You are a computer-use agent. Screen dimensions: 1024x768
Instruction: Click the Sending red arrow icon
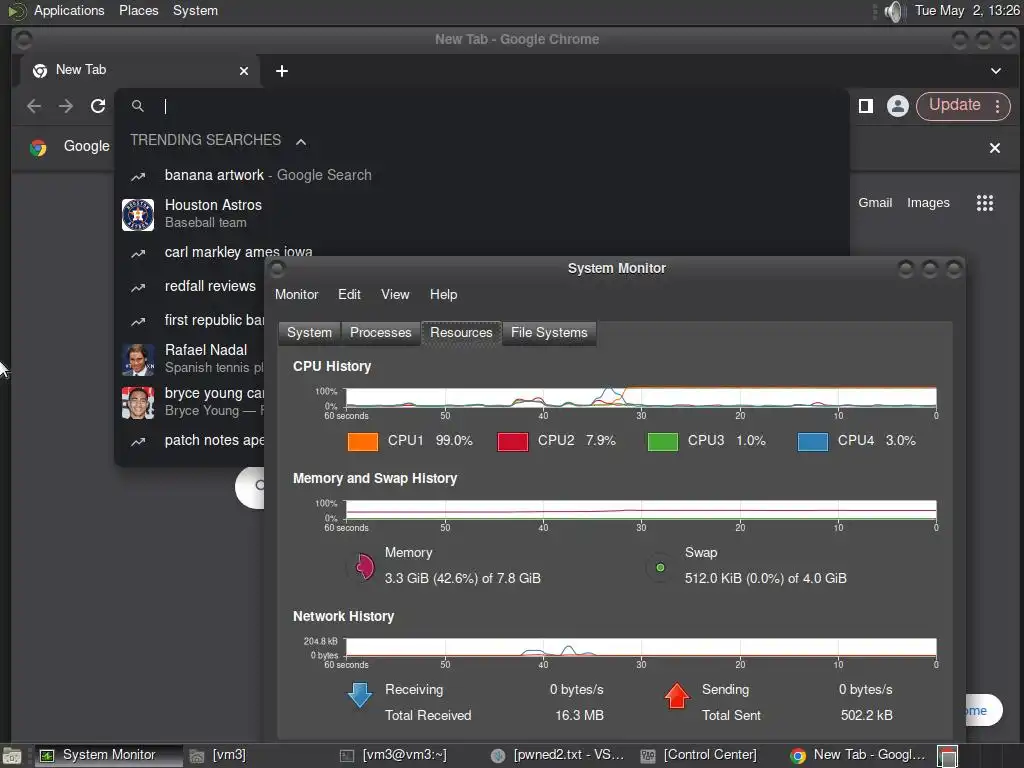(x=677, y=696)
